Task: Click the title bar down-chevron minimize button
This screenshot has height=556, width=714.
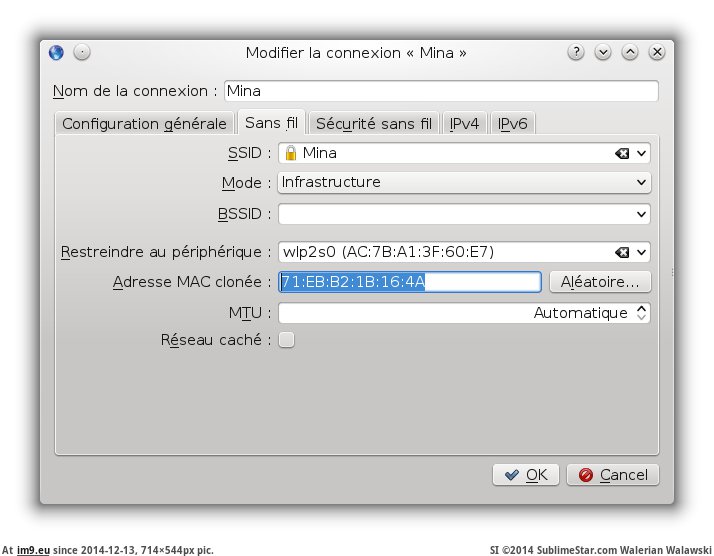Action: (x=603, y=52)
